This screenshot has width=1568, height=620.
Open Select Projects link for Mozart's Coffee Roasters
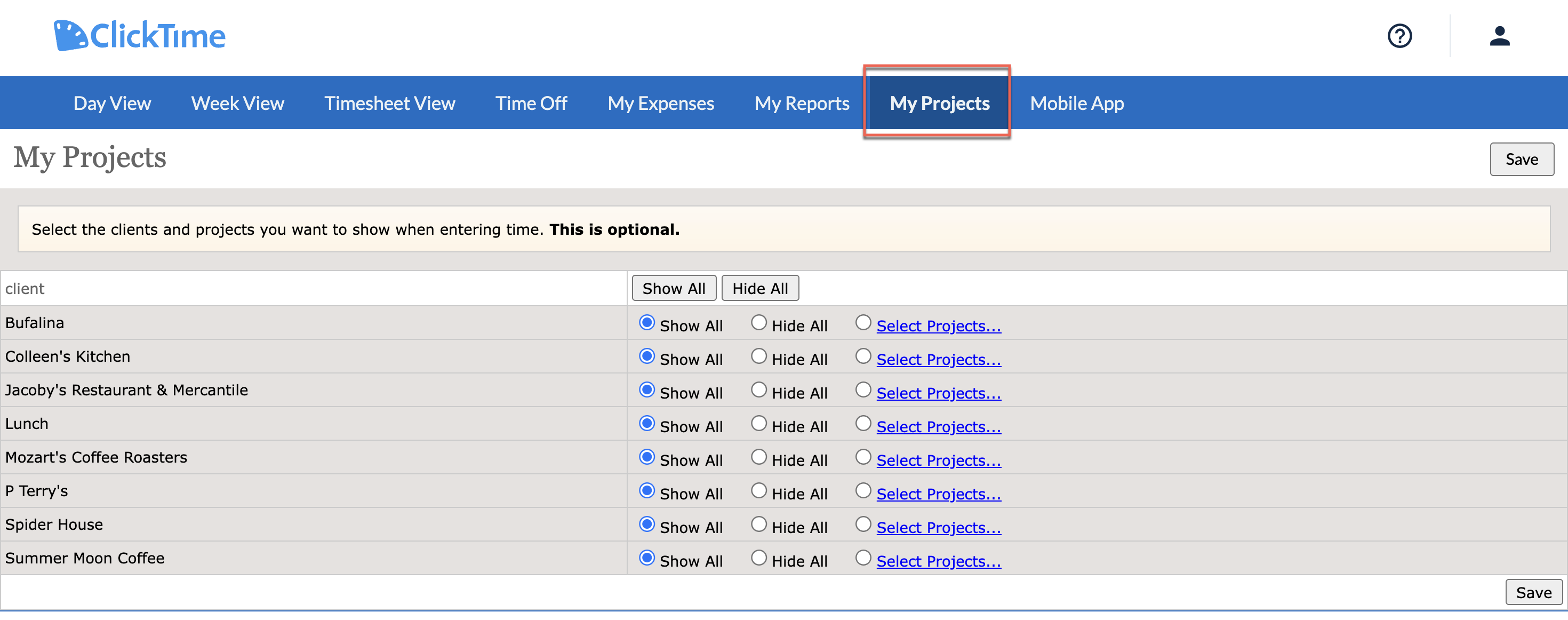(x=939, y=460)
